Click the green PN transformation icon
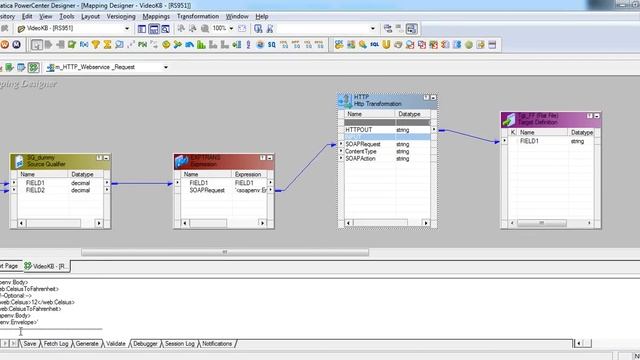640x360 pixels. coord(142,44)
